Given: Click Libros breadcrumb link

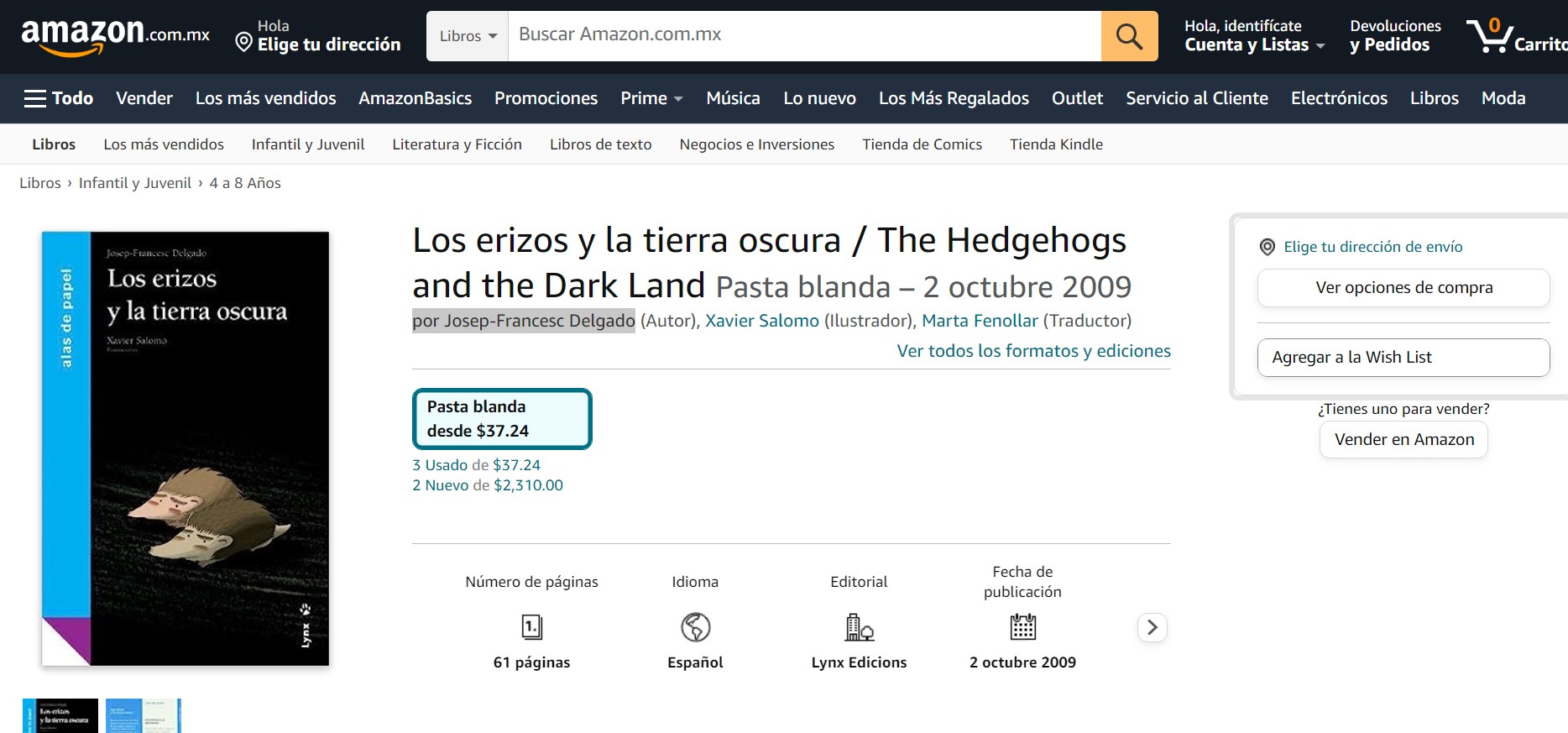Looking at the screenshot, I should click(40, 183).
